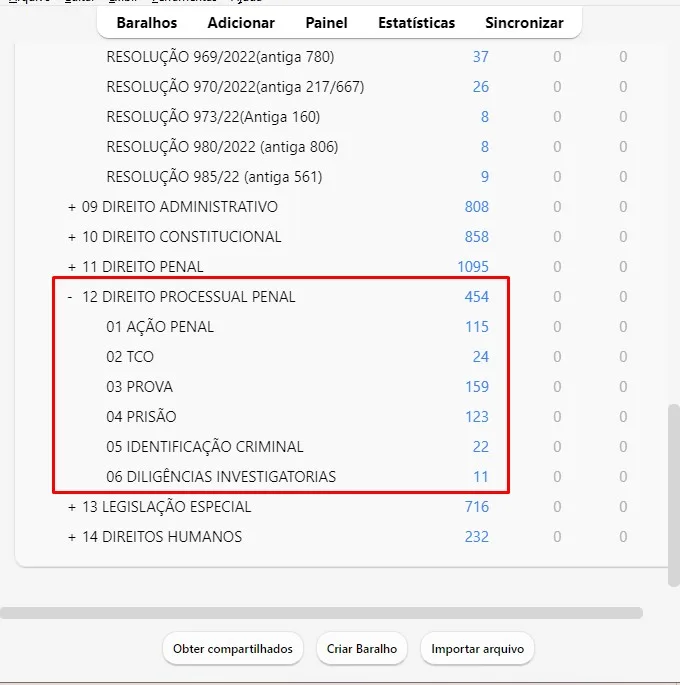Switch to the Painel tab

point(326,23)
